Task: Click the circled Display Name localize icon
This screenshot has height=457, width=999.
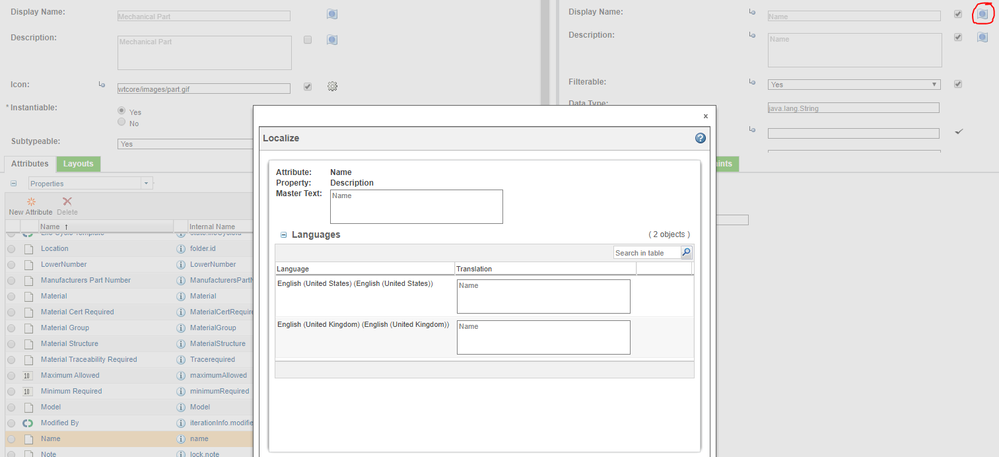Action: click(x=981, y=14)
